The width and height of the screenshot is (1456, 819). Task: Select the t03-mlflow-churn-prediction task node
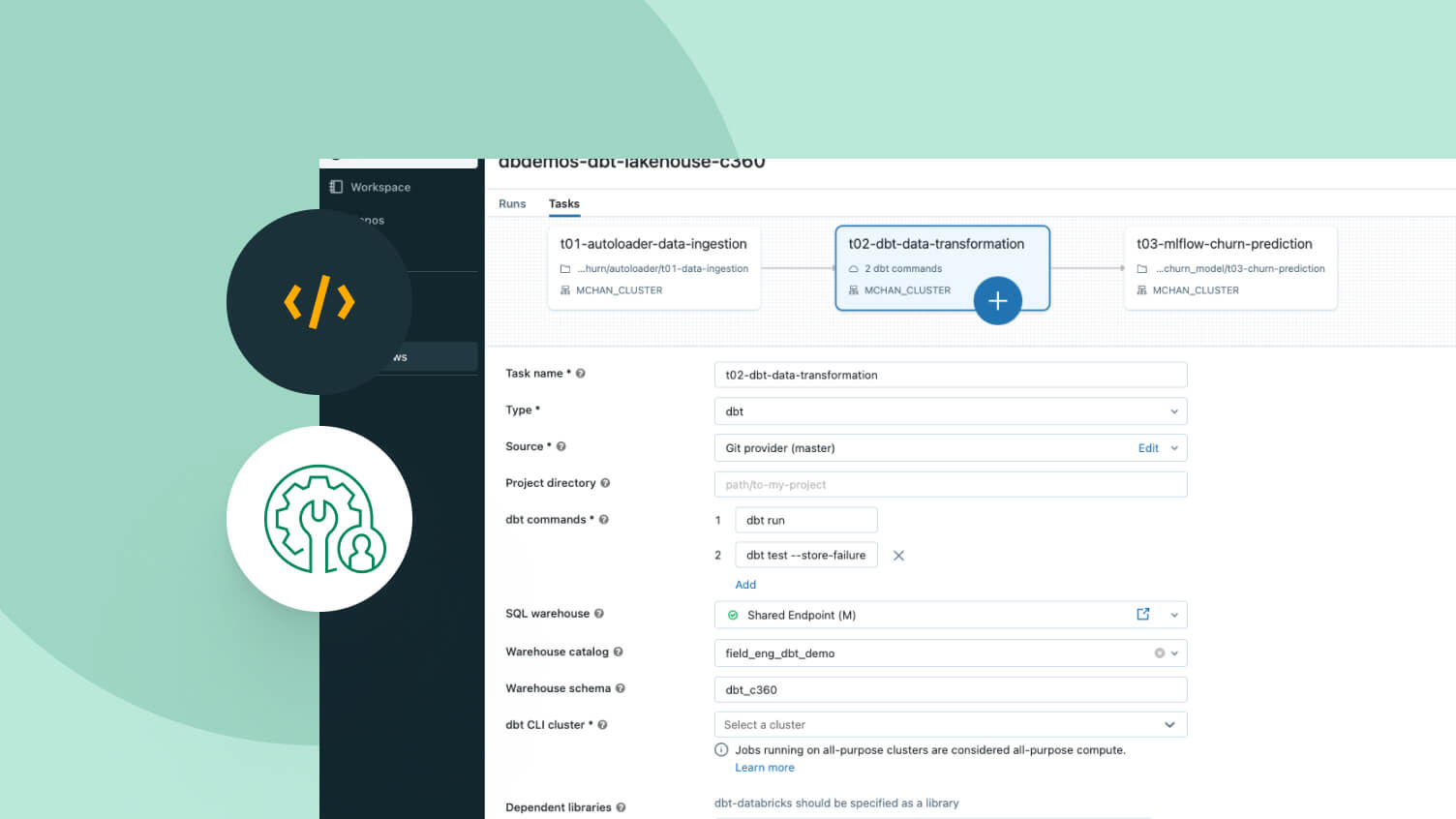point(1230,267)
